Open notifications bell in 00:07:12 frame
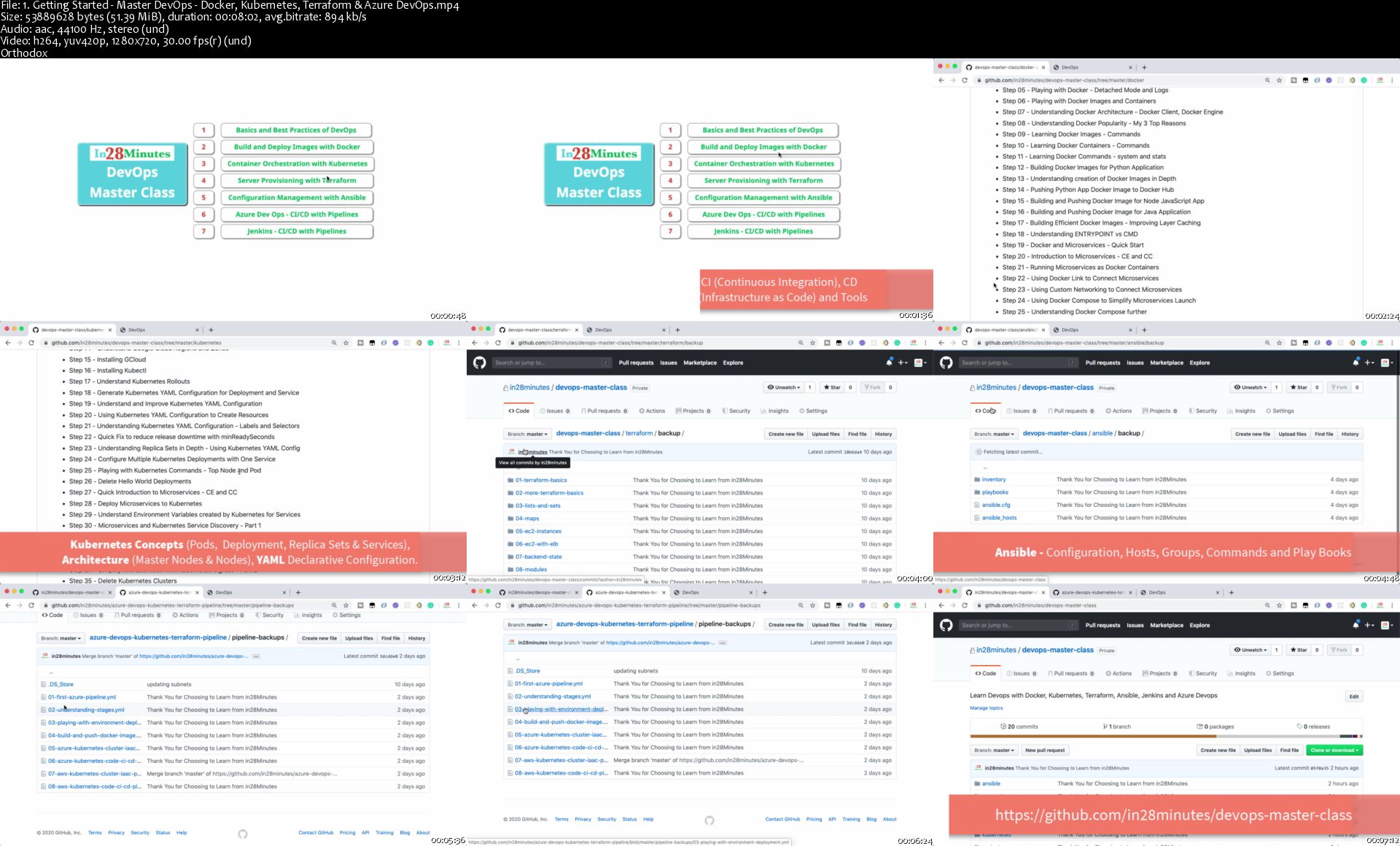Viewport: 1400px width, 846px height. [x=1356, y=625]
